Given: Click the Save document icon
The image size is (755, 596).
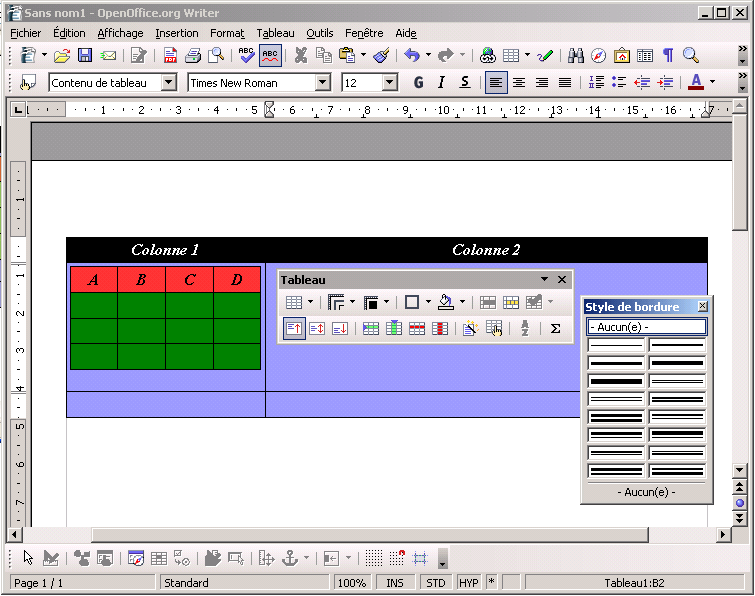Looking at the screenshot, I should (85, 55).
